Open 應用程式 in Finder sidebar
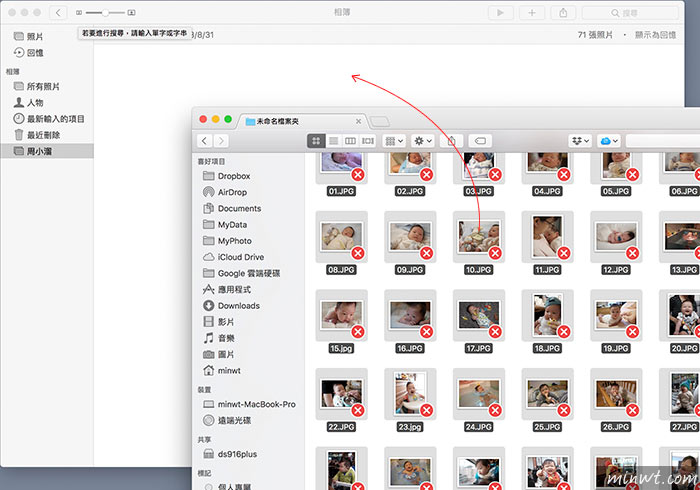Screen dimensions: 700x490 [227, 290]
